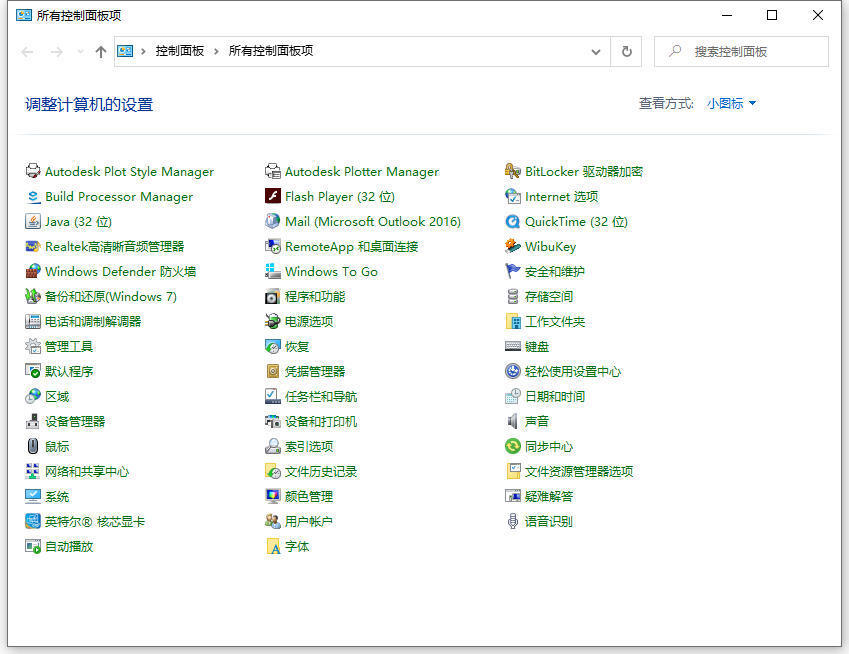
Task: Open the Internet 选项 link
Action: (x=561, y=197)
